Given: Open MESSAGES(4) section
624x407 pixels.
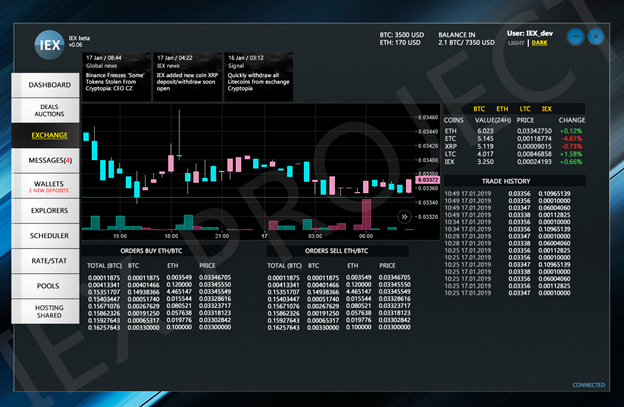Looking at the screenshot, I should [x=45, y=160].
